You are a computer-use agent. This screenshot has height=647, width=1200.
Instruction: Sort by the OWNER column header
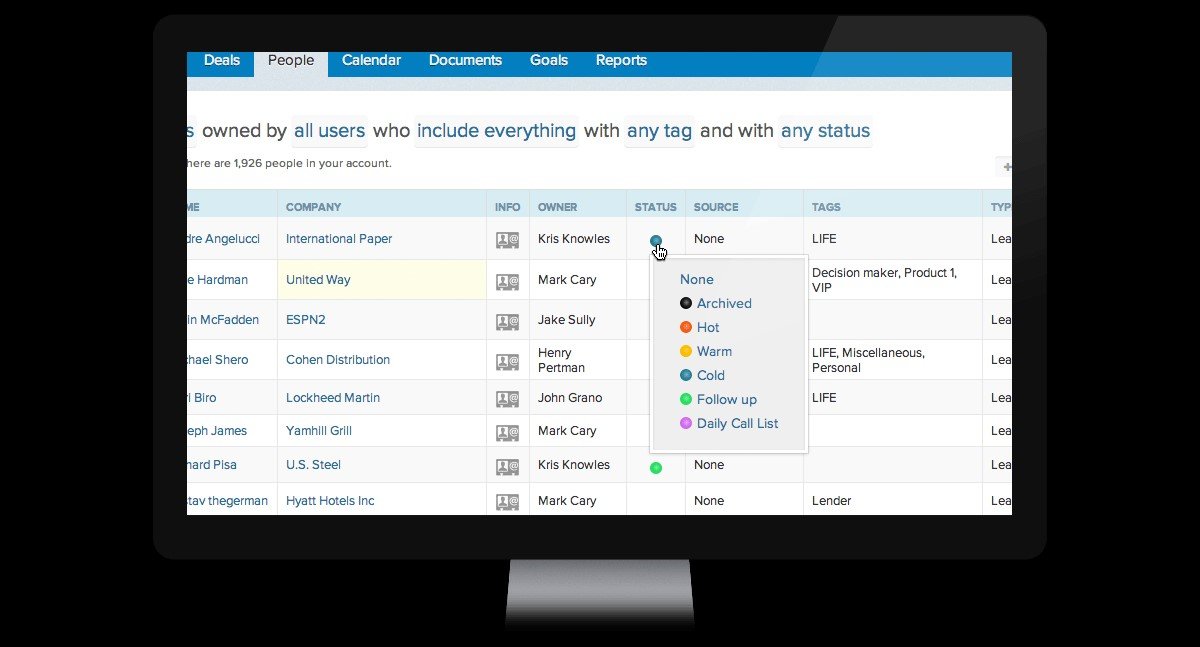pyautogui.click(x=557, y=207)
